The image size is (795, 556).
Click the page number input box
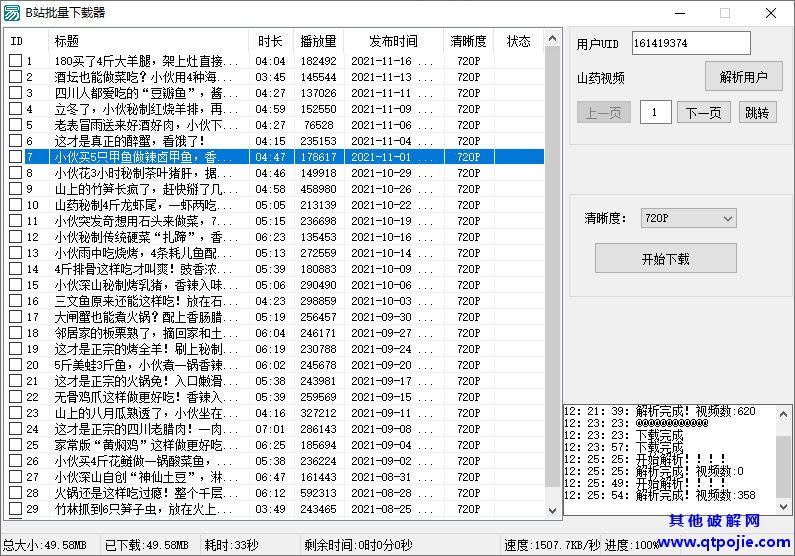655,112
